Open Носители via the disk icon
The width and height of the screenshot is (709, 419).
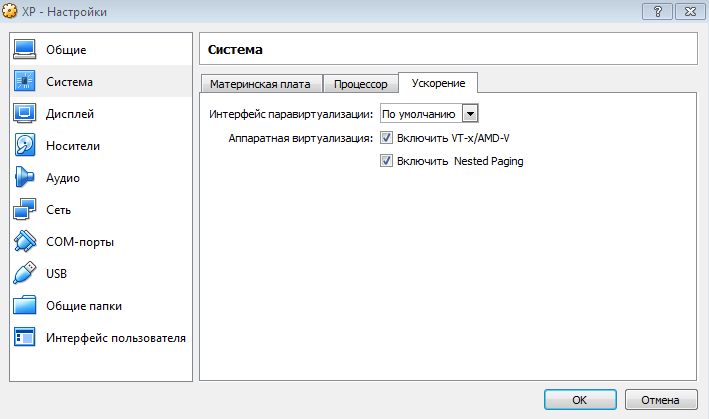tap(25, 145)
